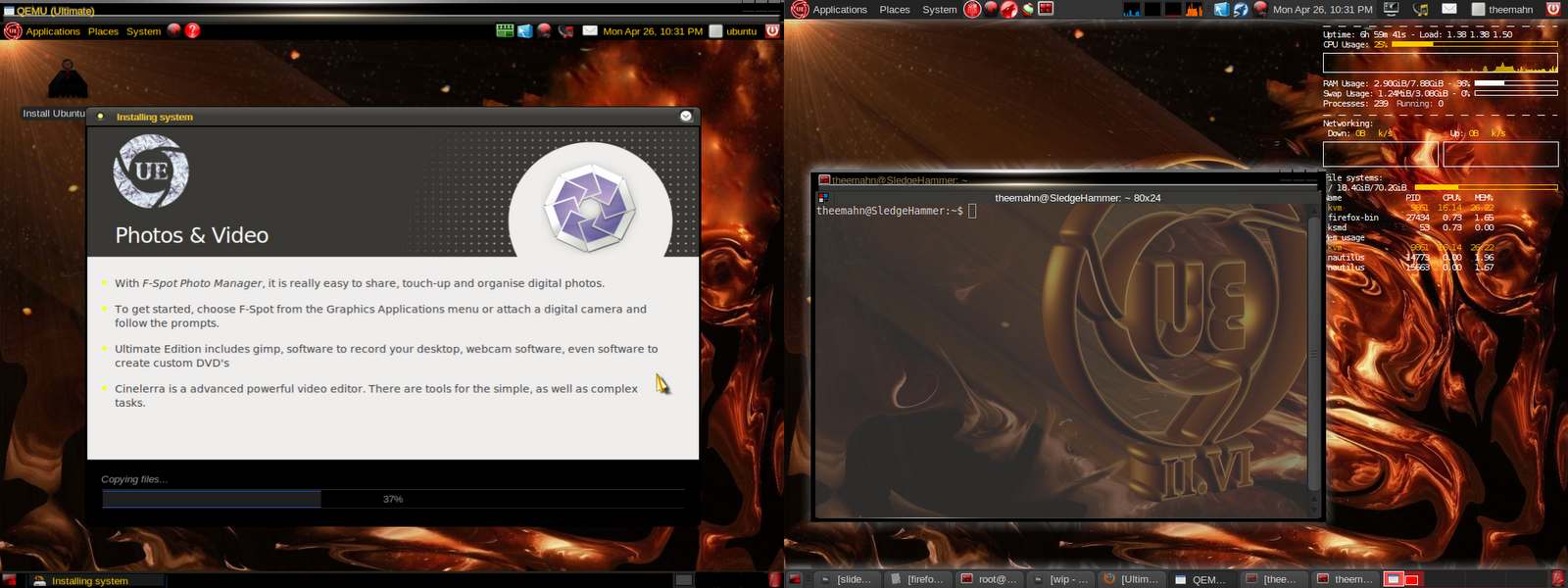Open System menu in QEMU guest panel
The image size is (1568, 588).
tap(143, 31)
